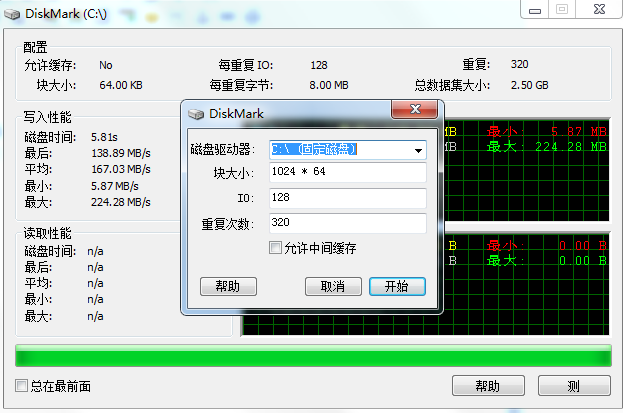
Task: Click the 64.00 KB block size value
Action: (x=121, y=85)
